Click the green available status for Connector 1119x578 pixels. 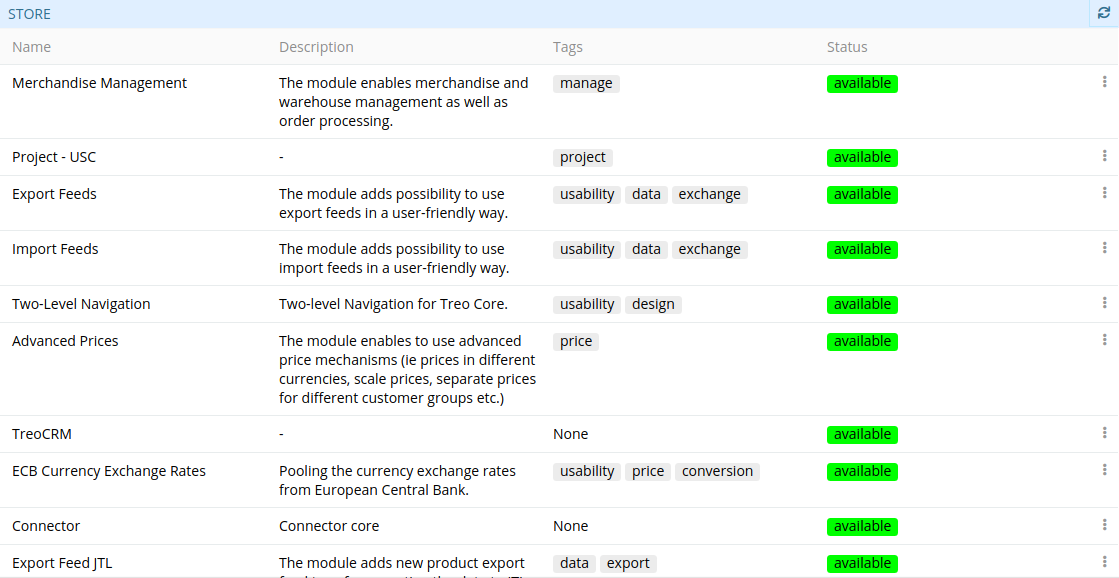tap(862, 527)
